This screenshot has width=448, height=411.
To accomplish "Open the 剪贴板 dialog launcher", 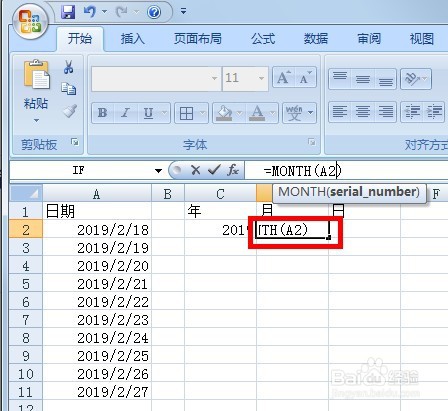I will (x=75, y=142).
